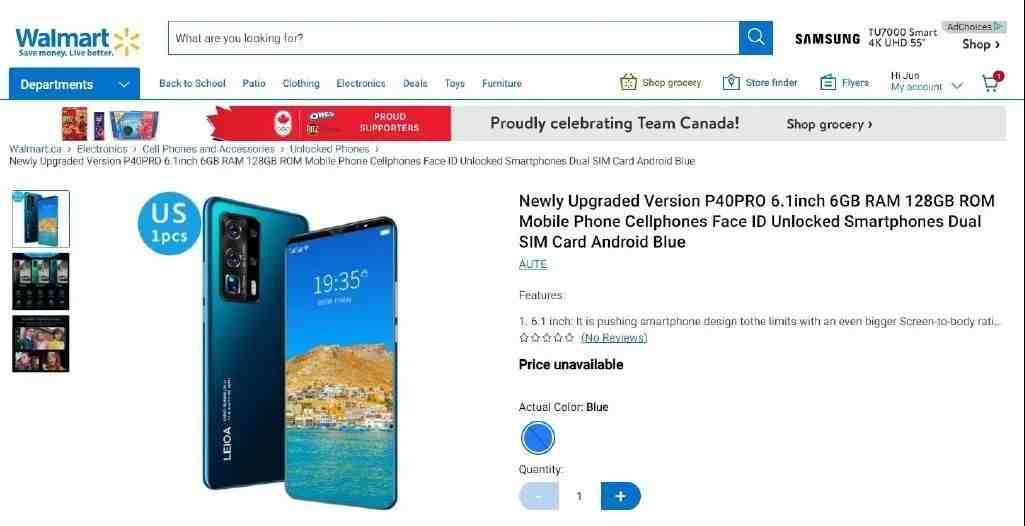
Task: Decrease quantity with minus button
Action: 539,496
